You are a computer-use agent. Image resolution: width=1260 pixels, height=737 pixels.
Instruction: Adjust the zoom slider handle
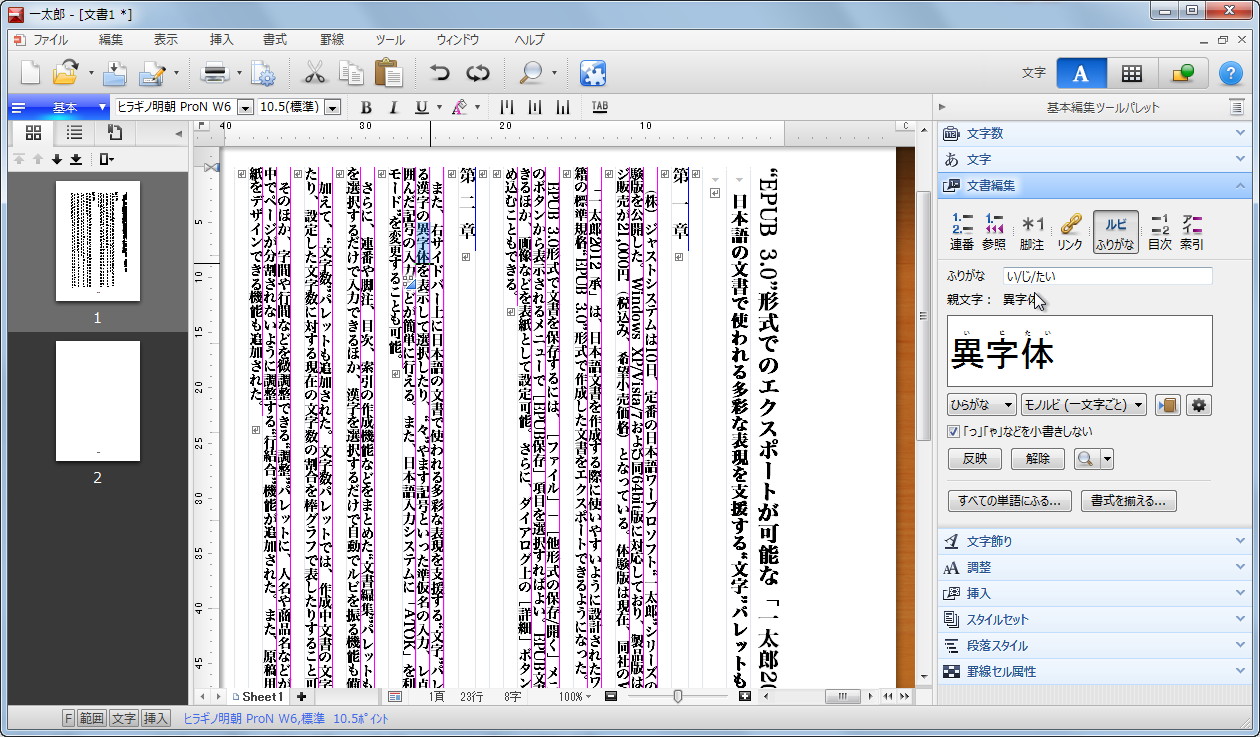(678, 696)
